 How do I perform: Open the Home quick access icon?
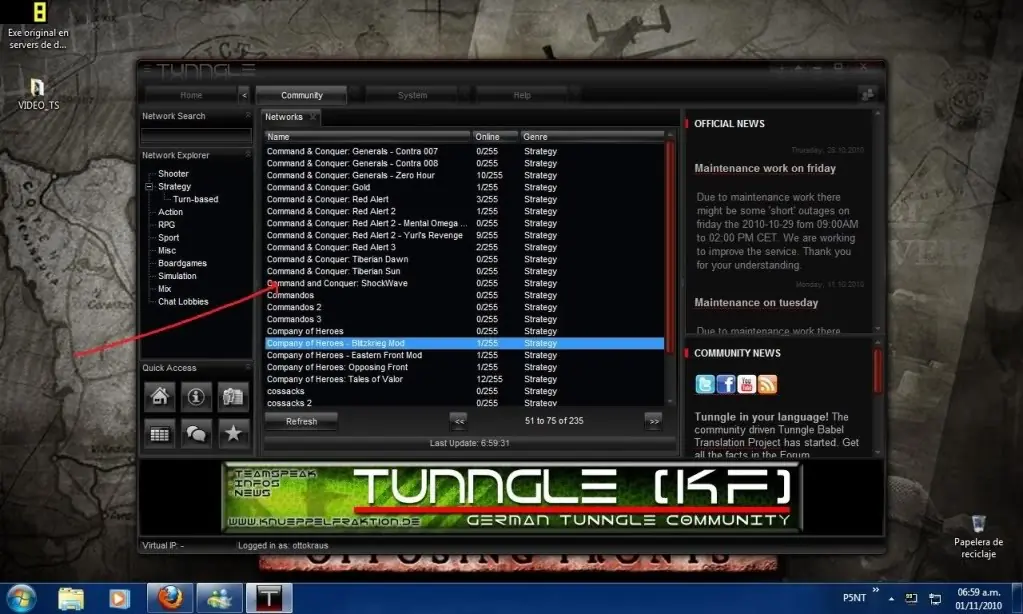pyautogui.click(x=159, y=397)
